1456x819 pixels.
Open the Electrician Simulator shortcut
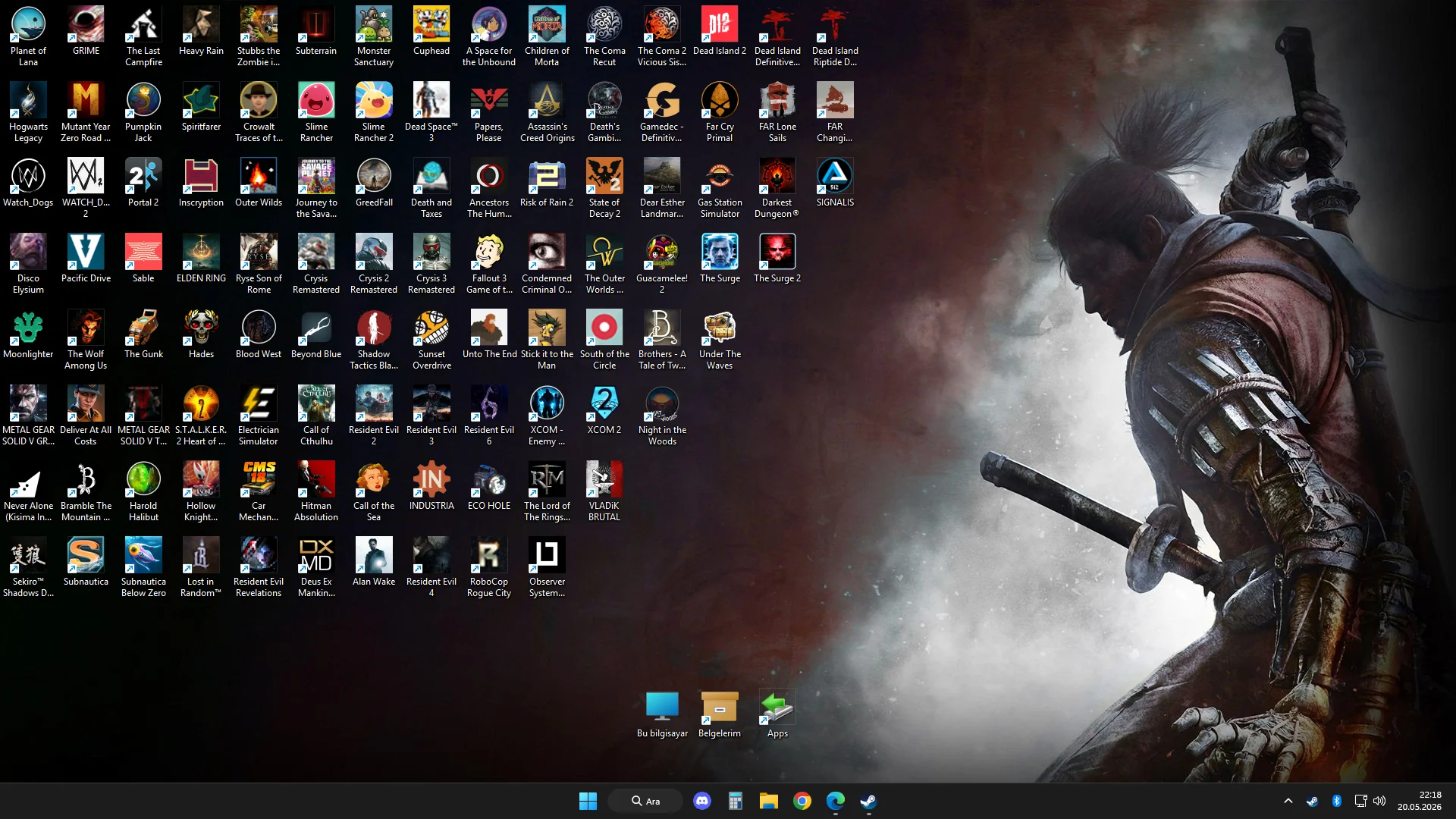pyautogui.click(x=259, y=416)
